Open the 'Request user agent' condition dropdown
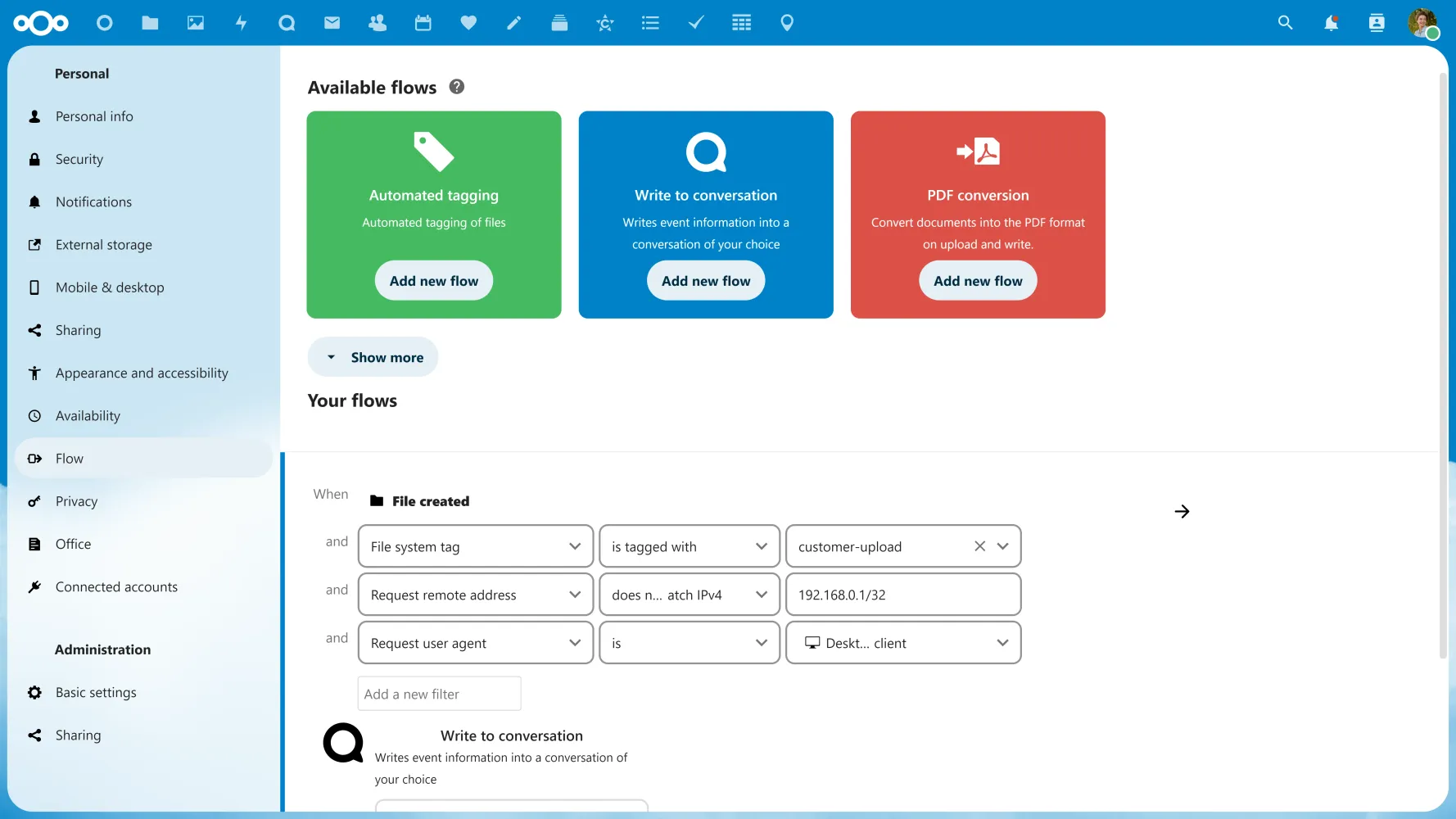This screenshot has height=819, width=1456. click(475, 643)
